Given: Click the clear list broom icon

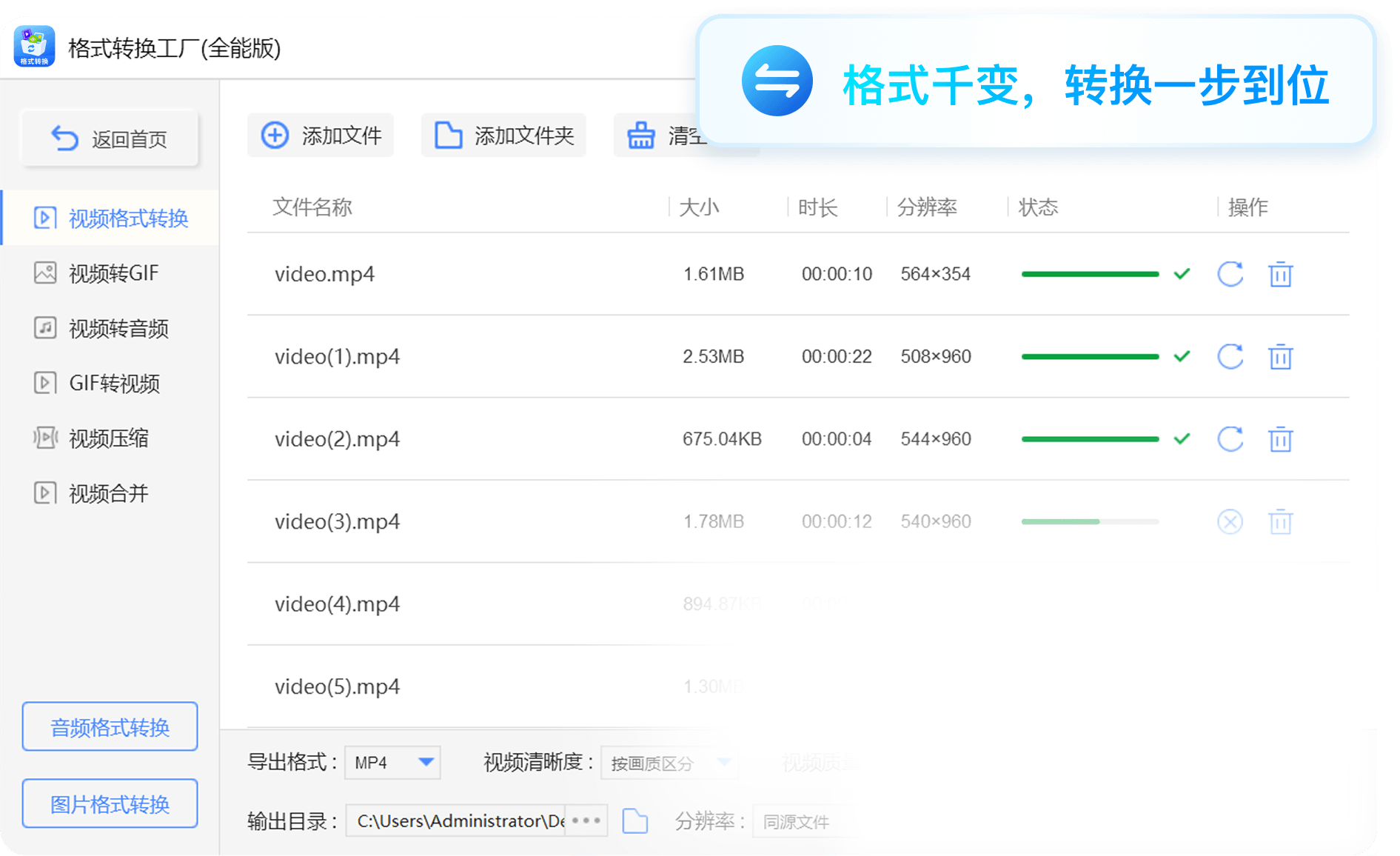Looking at the screenshot, I should coord(641,136).
